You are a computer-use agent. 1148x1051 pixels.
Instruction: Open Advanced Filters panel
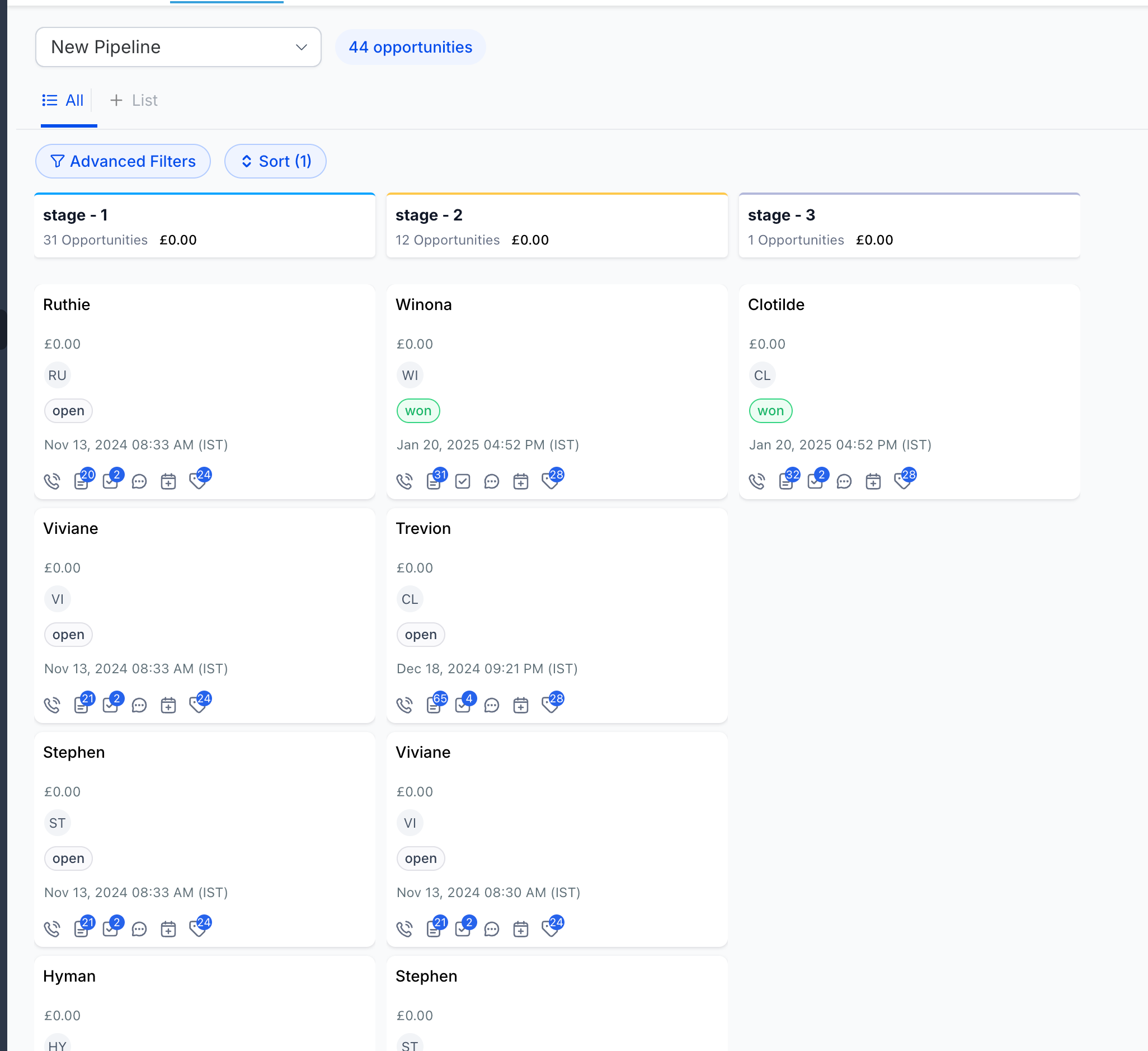click(123, 161)
